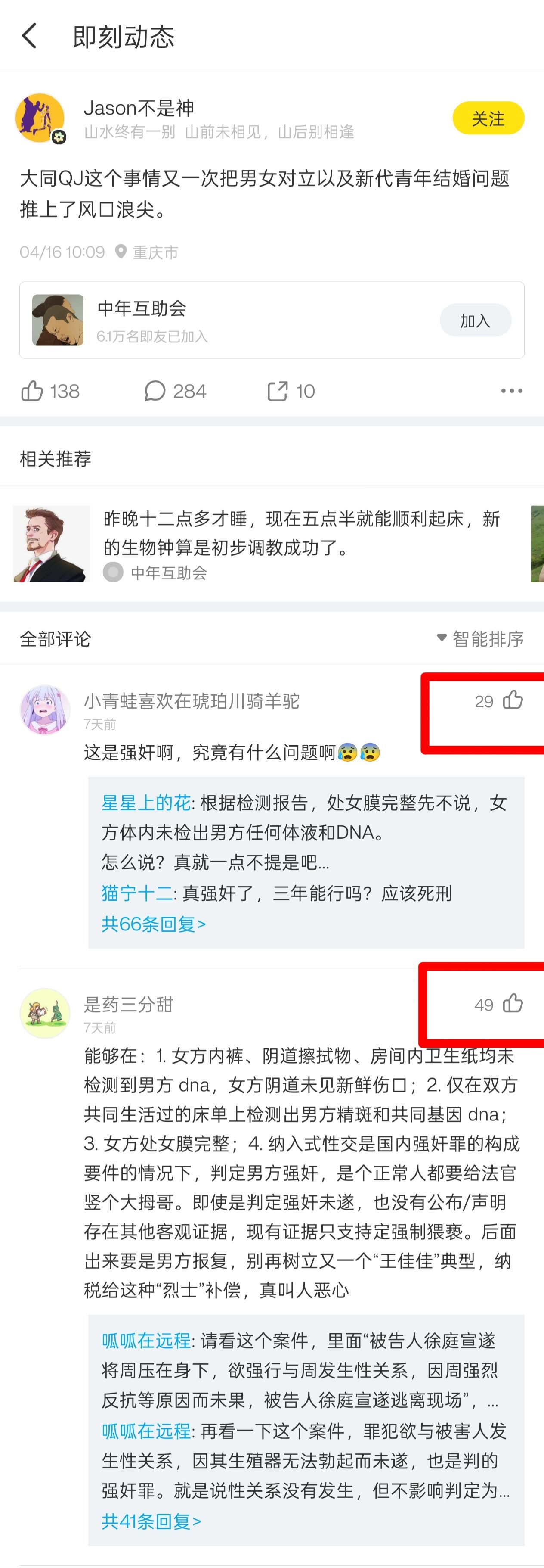Screen dimensions: 544x1568
Task: Follow Jason不是神 with 关注 button
Action: (488, 118)
